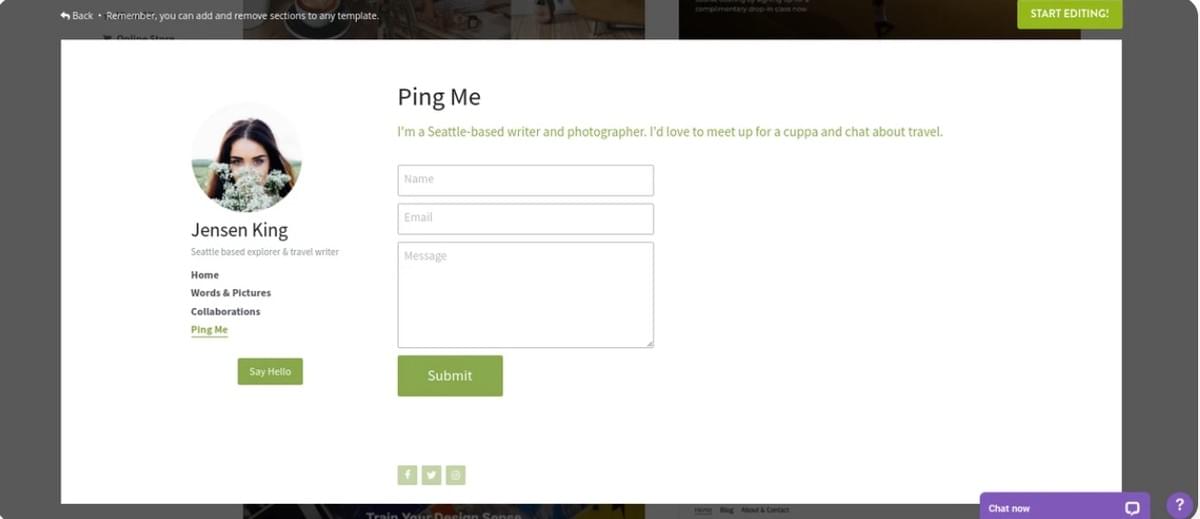Click the green Submit button
Viewport: 1200px width, 519px height.
[x=450, y=376]
